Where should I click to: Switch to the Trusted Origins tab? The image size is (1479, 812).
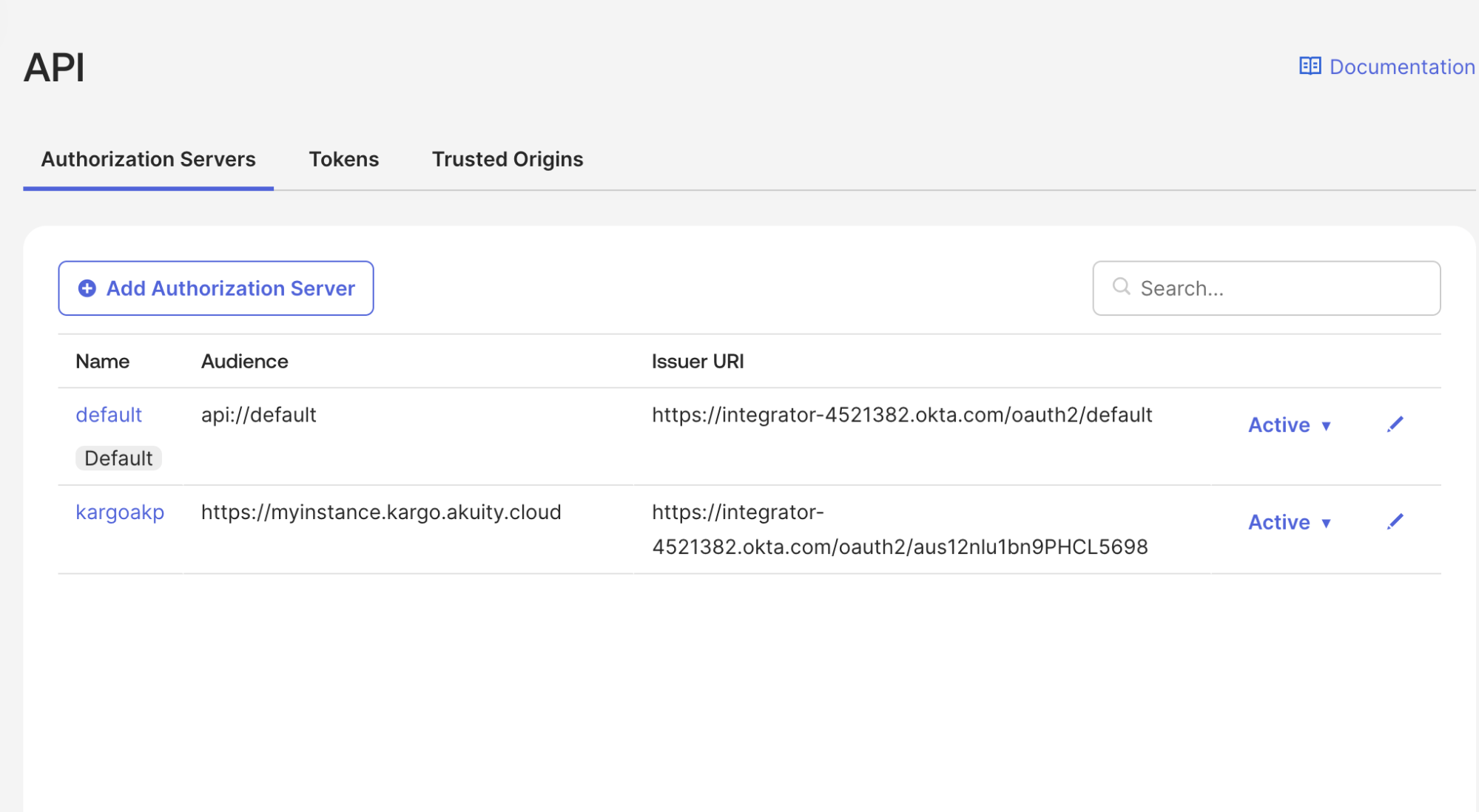point(508,160)
